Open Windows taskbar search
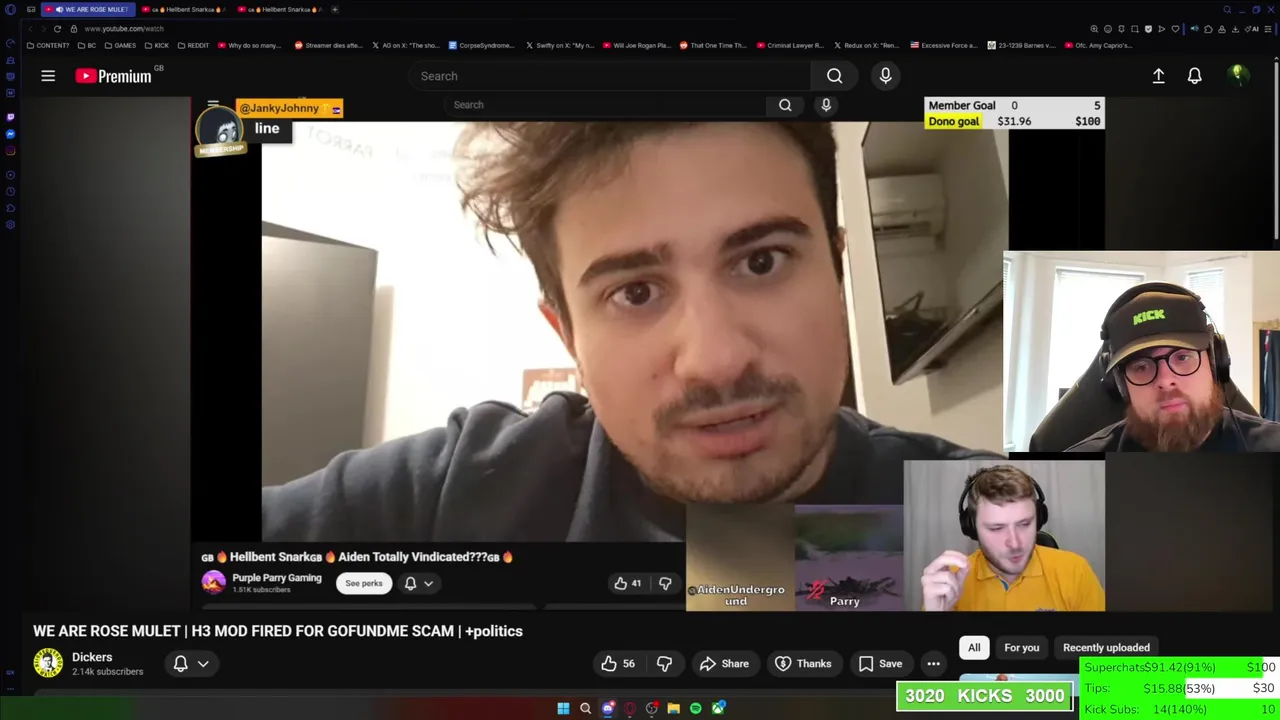1280x720 pixels. click(585, 709)
